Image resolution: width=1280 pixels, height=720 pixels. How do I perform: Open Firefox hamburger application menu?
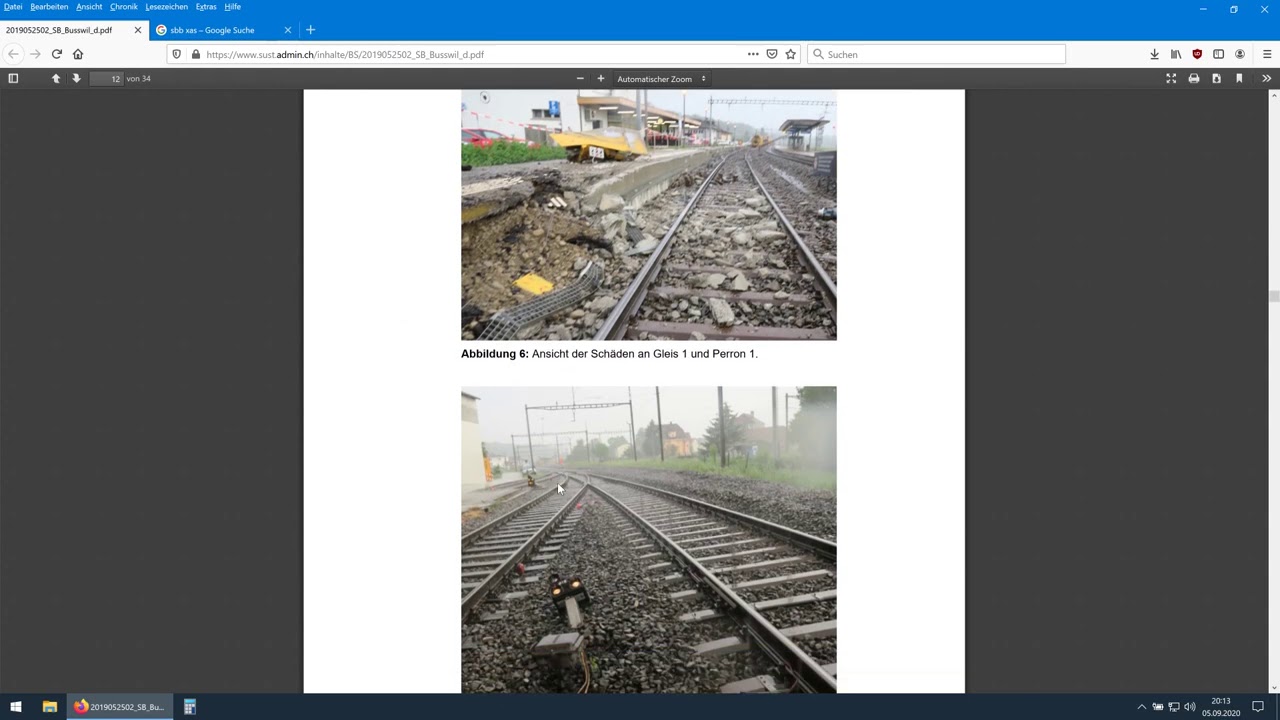(1267, 54)
